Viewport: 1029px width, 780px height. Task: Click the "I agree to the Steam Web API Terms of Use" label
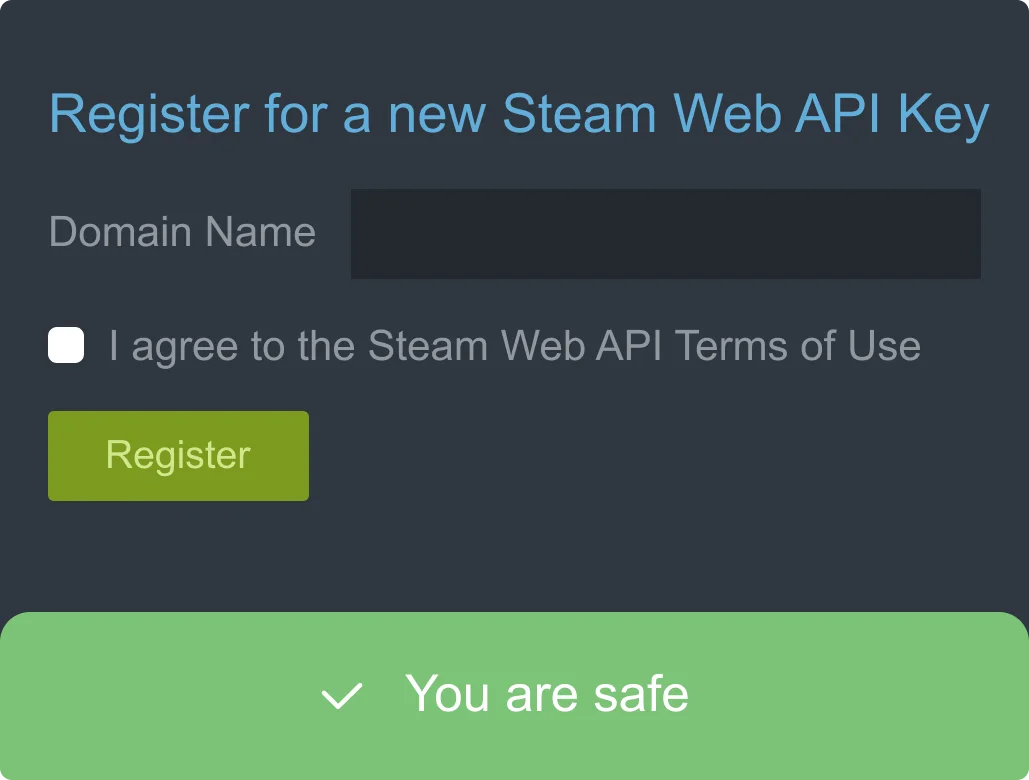(514, 346)
